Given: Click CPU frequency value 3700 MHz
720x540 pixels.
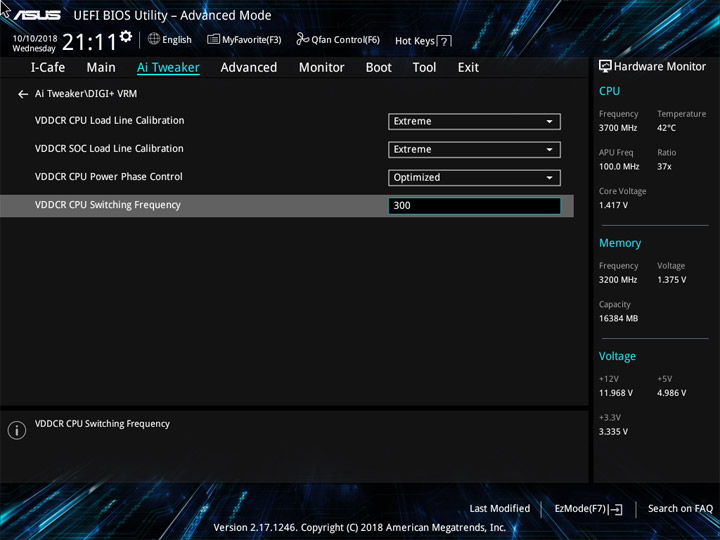Looking at the screenshot, I should [x=618, y=128].
